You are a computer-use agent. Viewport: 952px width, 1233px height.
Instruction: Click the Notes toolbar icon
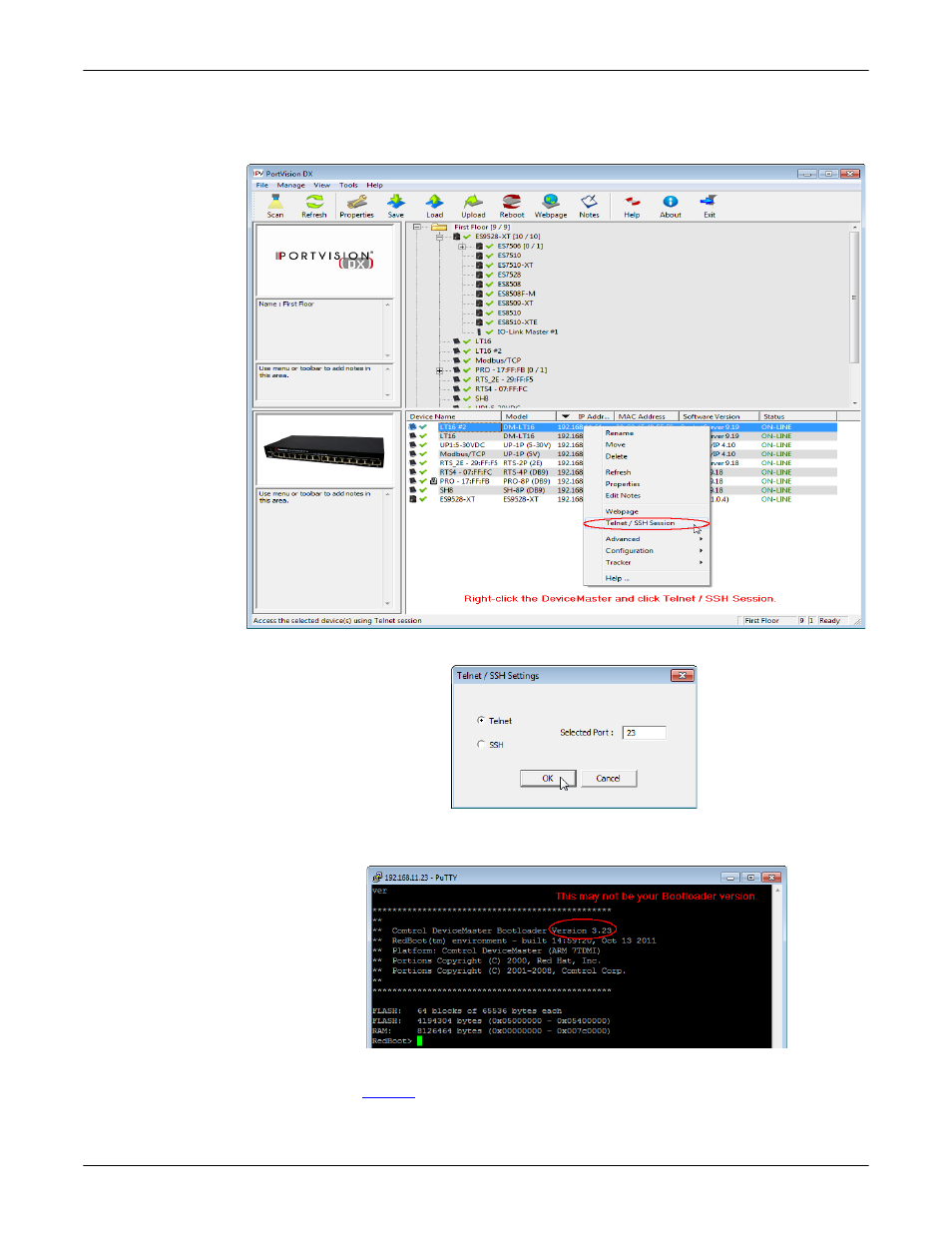[590, 206]
